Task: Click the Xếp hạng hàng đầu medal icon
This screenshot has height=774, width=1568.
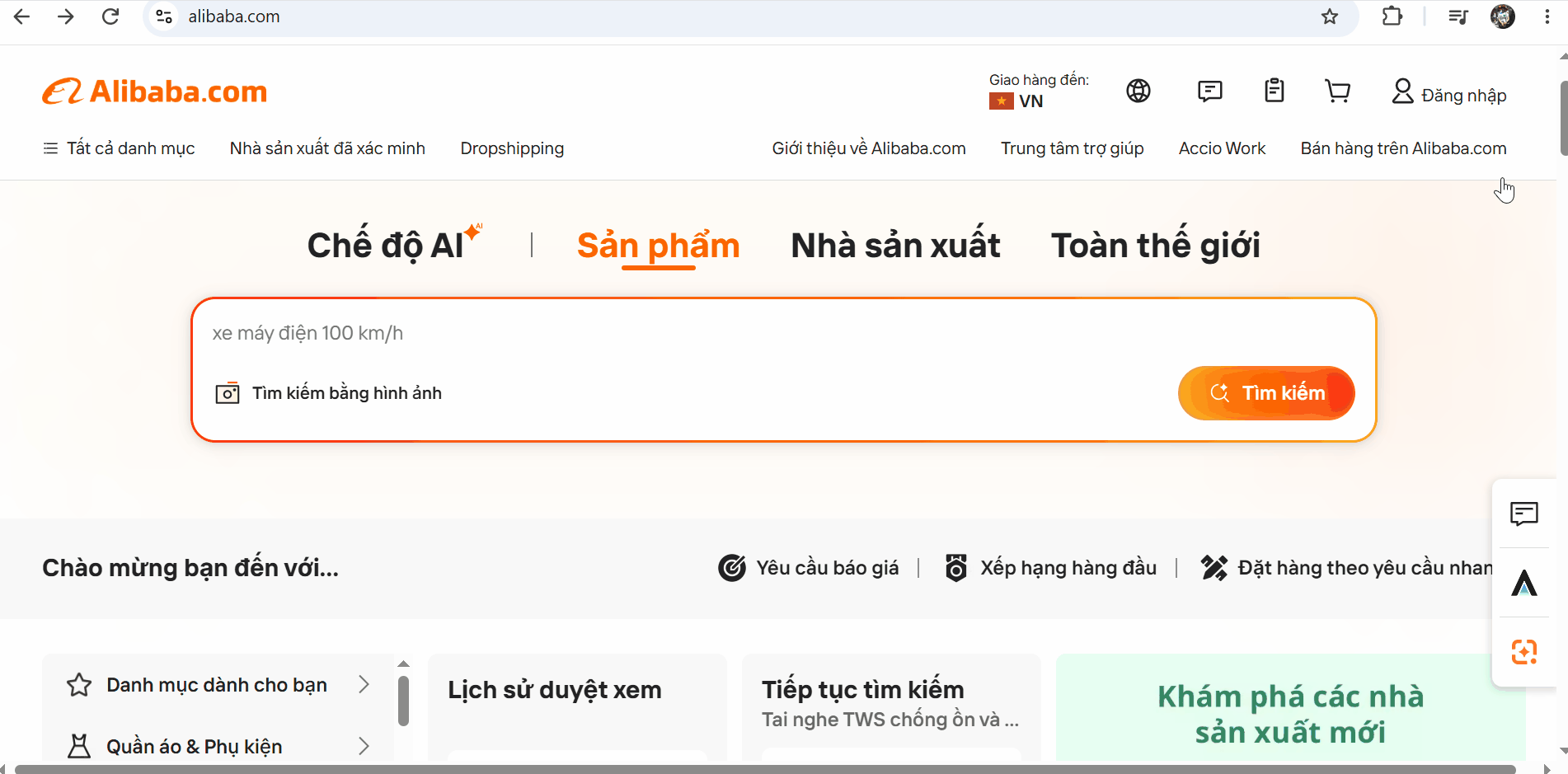Action: [x=956, y=568]
